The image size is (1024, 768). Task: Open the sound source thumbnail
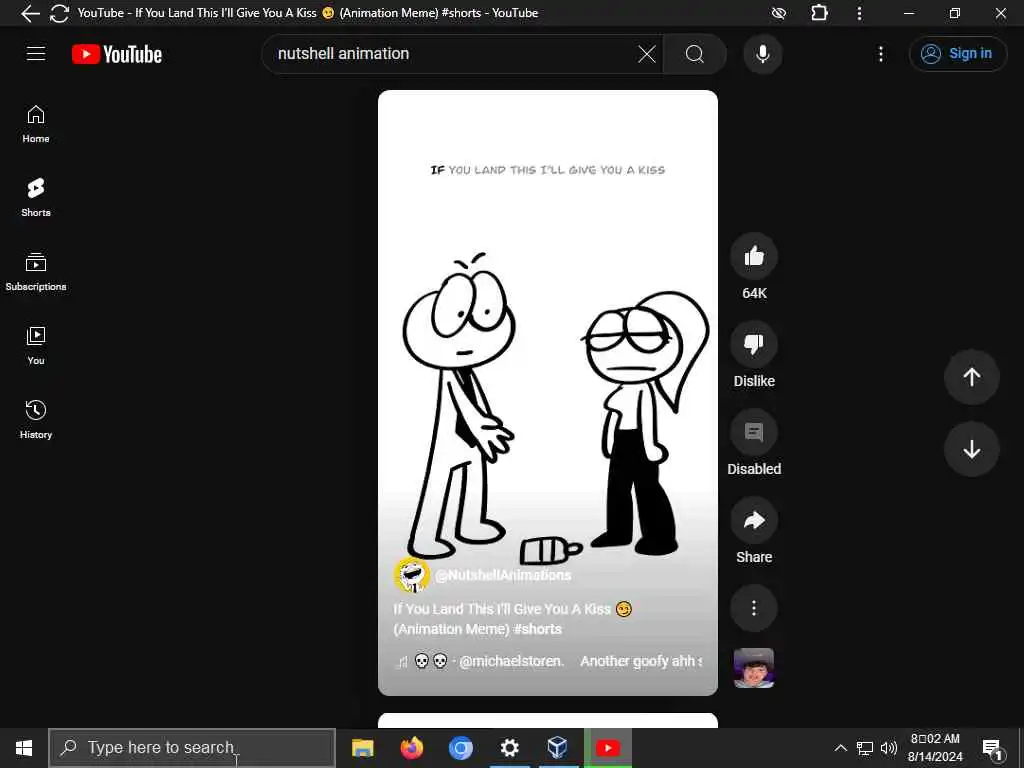tap(754, 668)
